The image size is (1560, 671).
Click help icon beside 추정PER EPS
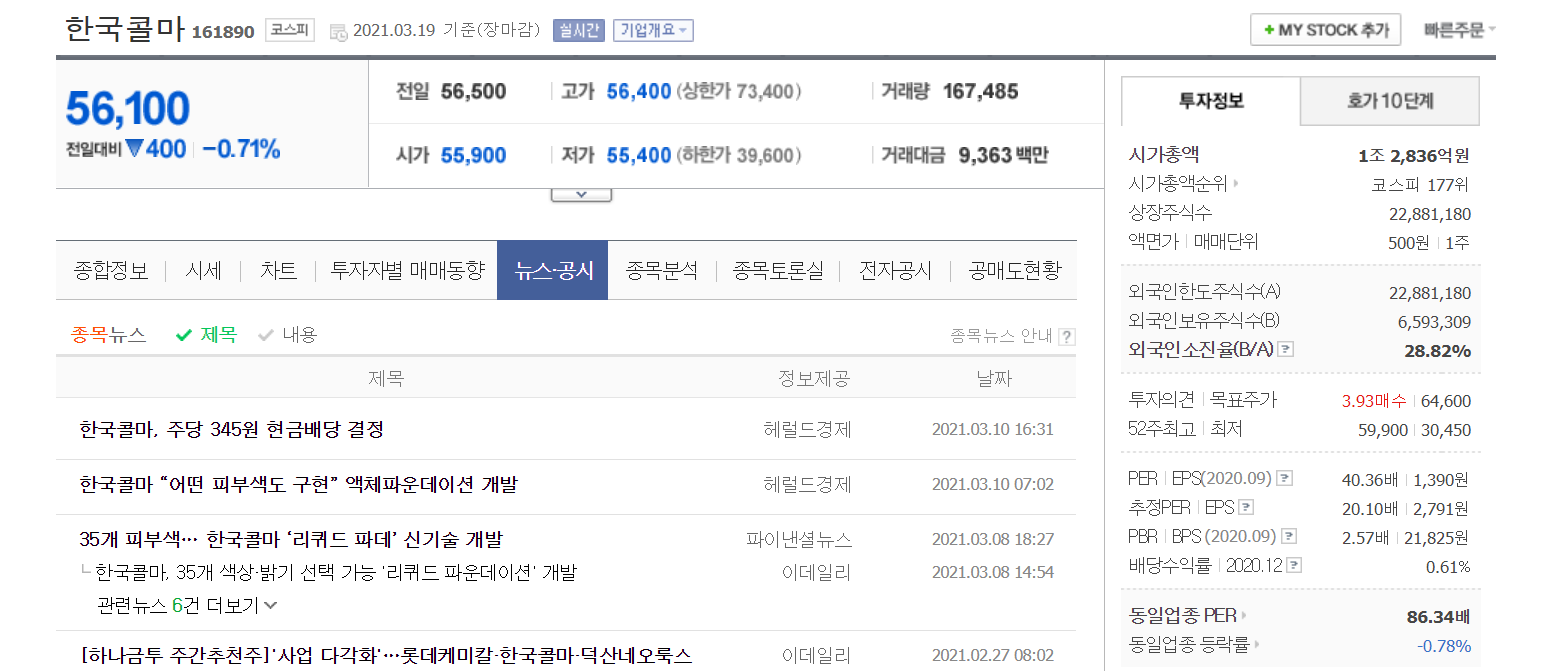1246,508
